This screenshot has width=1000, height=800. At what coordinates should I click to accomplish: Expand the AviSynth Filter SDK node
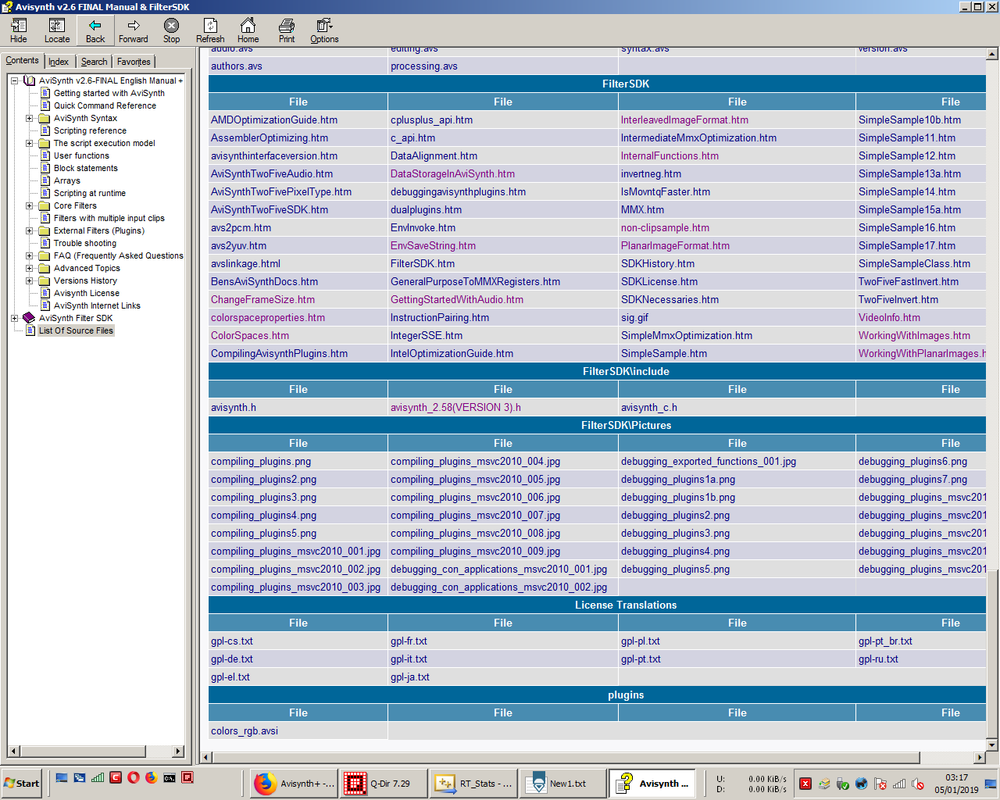point(14,318)
